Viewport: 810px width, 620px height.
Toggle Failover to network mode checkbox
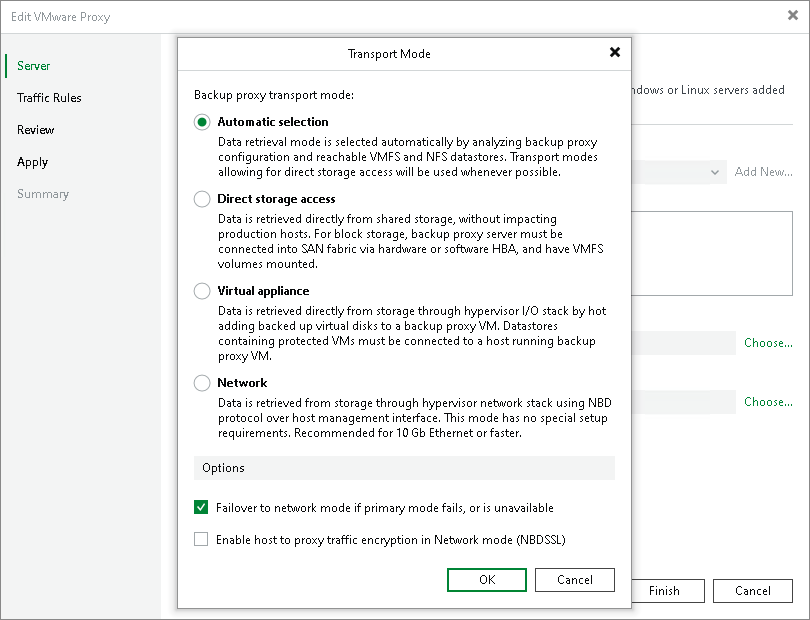(x=201, y=507)
